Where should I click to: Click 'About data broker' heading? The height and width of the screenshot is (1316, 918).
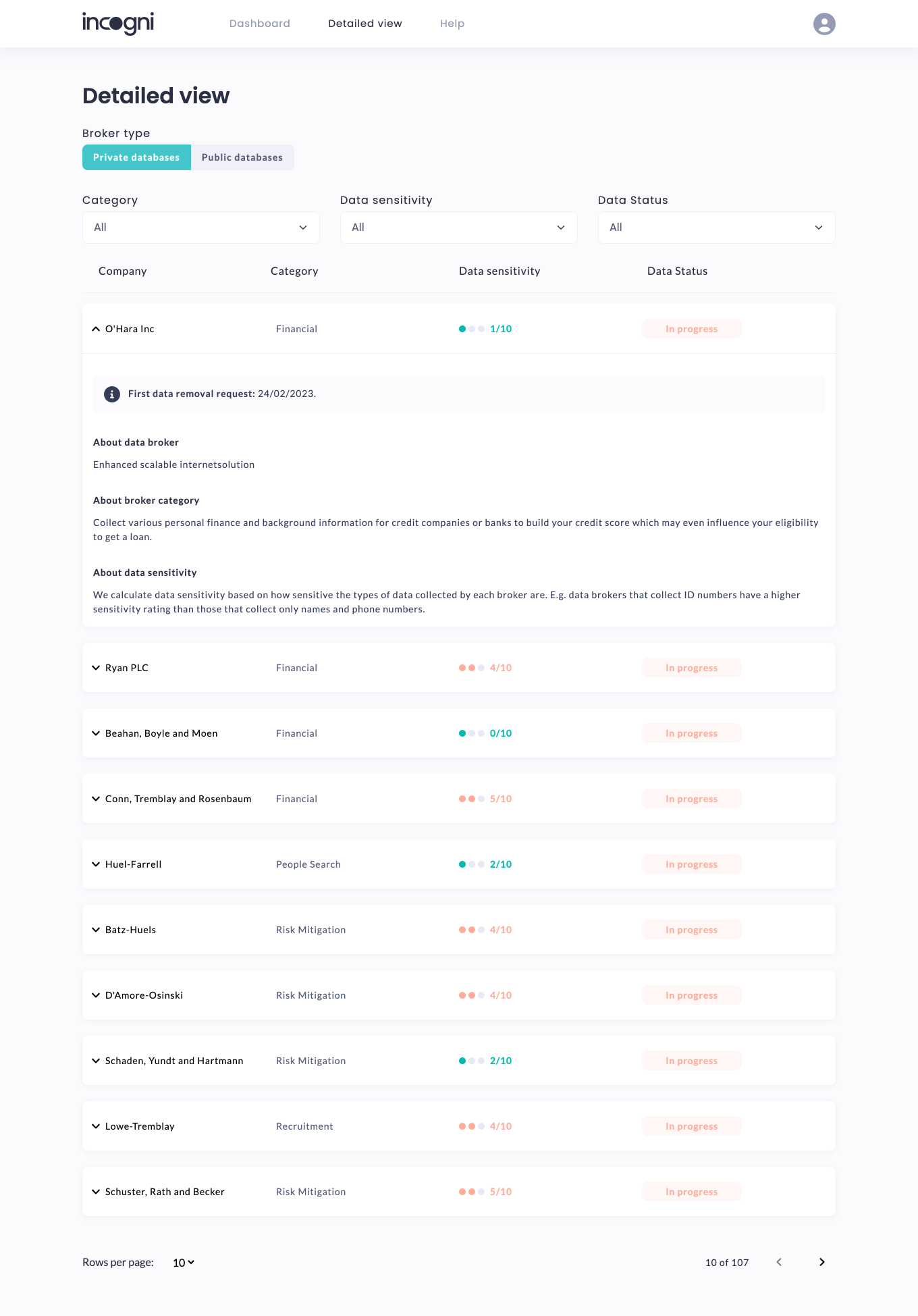point(136,442)
